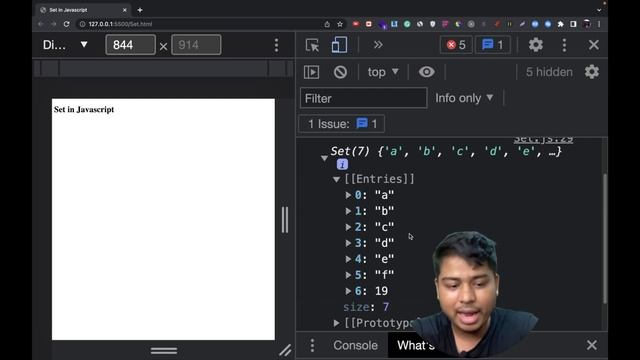The image size is (640, 360).
Task: Open DevTools customize three-dot menu
Action: point(564,45)
